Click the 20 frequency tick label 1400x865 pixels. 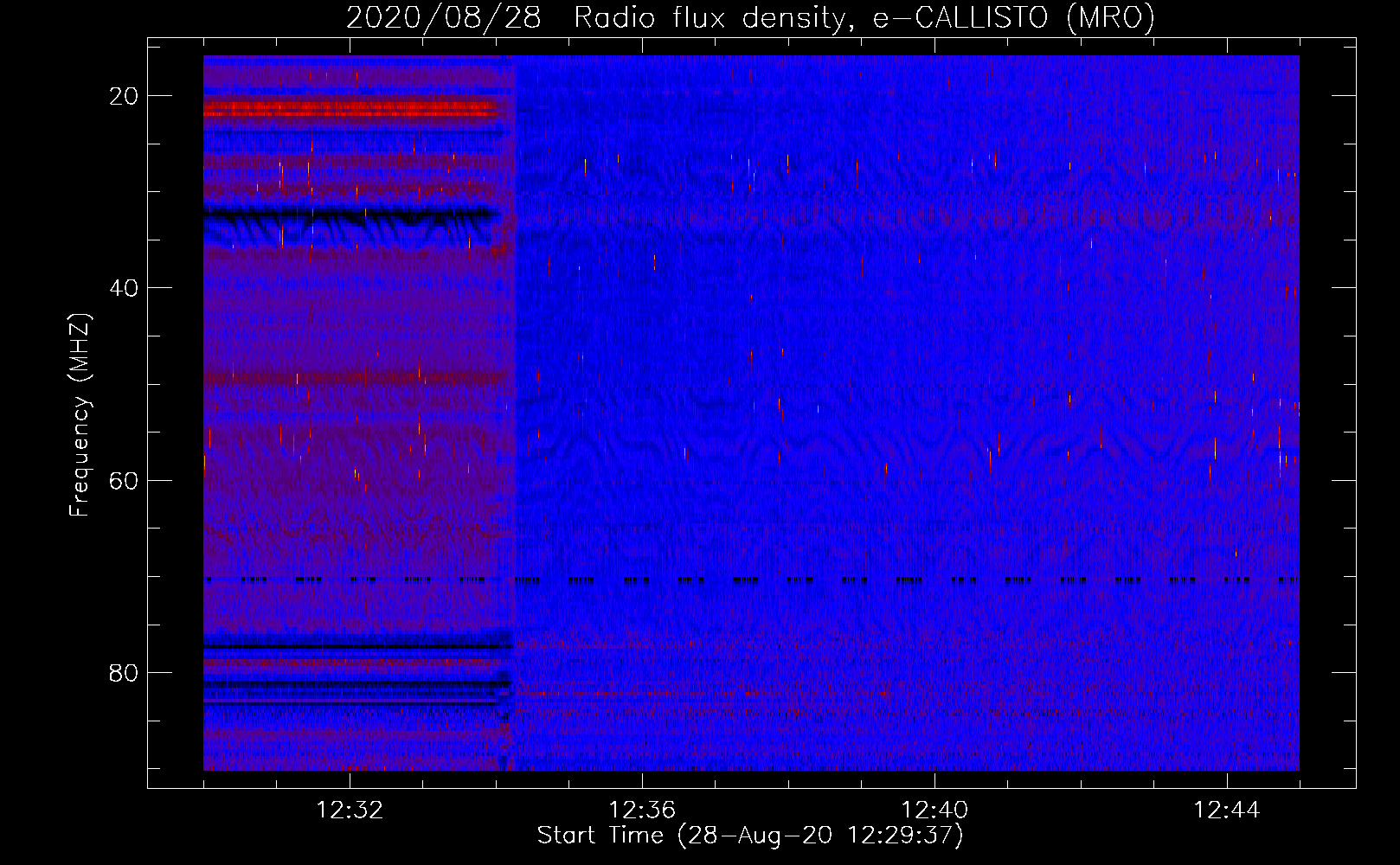click(124, 96)
